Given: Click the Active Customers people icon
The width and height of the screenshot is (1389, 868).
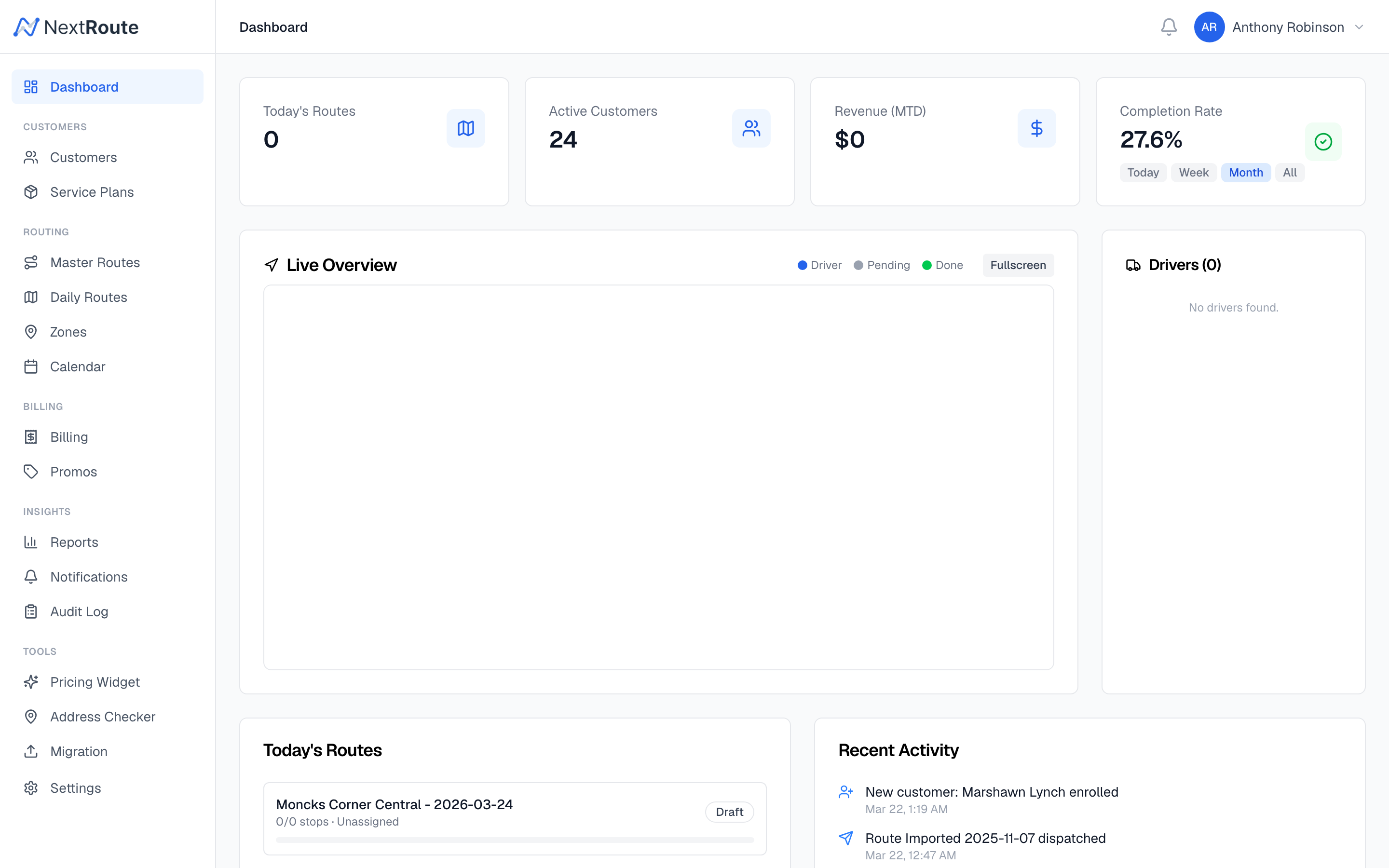Looking at the screenshot, I should (x=751, y=128).
